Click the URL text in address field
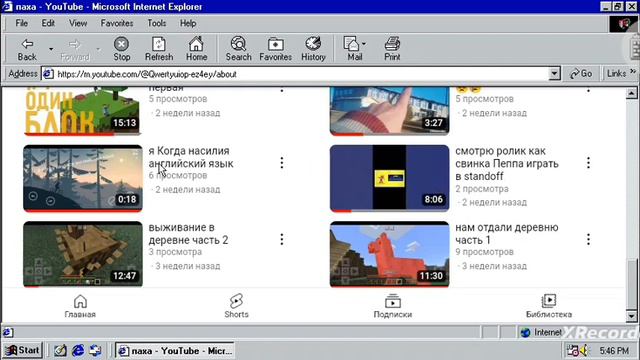 click(x=147, y=74)
